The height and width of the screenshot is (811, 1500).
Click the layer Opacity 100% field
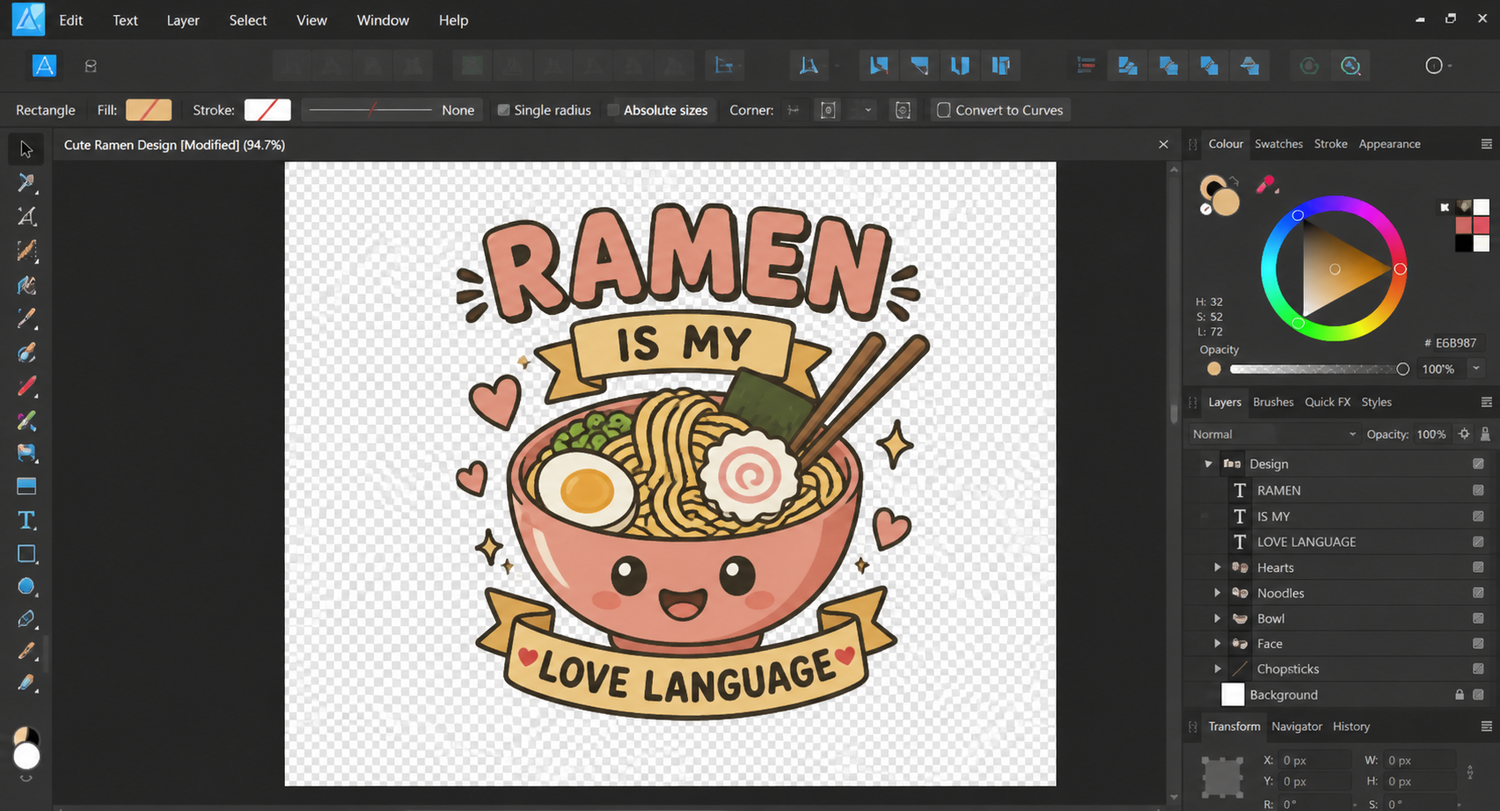(1431, 434)
